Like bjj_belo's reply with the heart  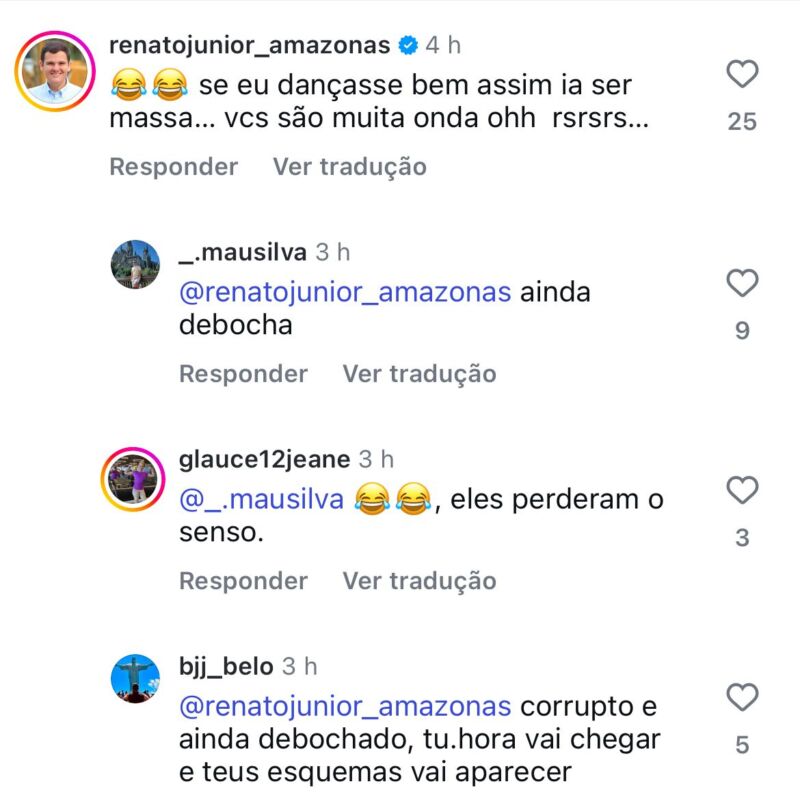pyautogui.click(x=742, y=697)
